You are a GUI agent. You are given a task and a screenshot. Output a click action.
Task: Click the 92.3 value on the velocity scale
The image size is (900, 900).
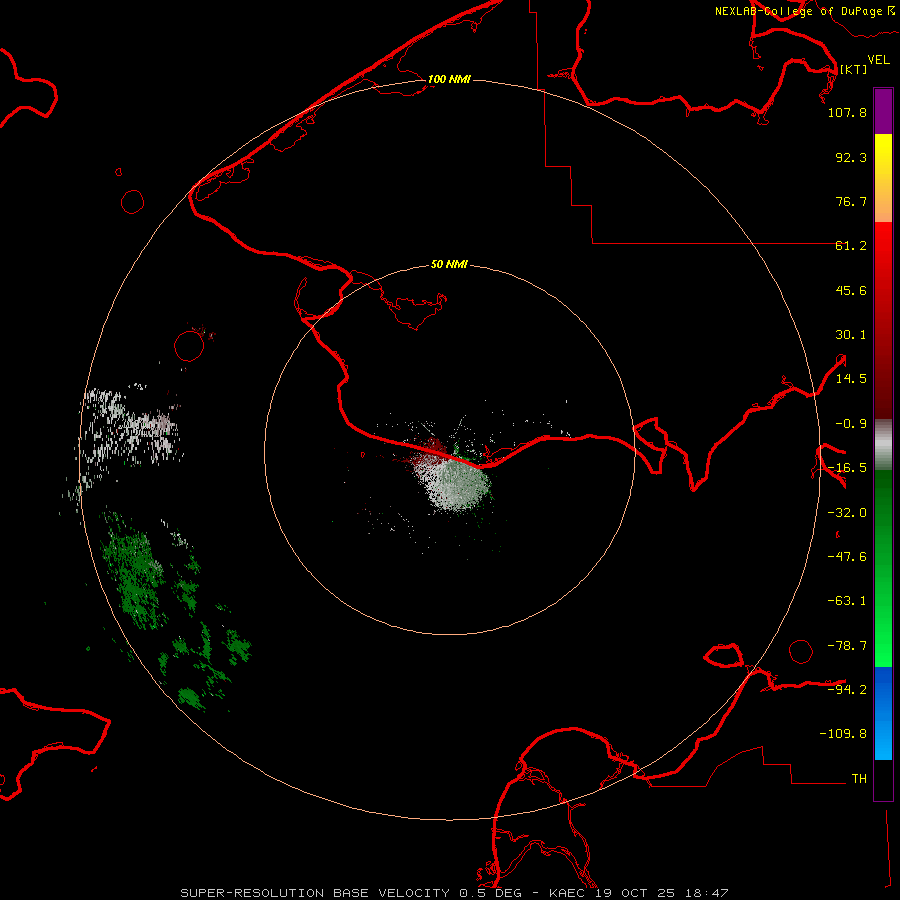tap(851, 157)
